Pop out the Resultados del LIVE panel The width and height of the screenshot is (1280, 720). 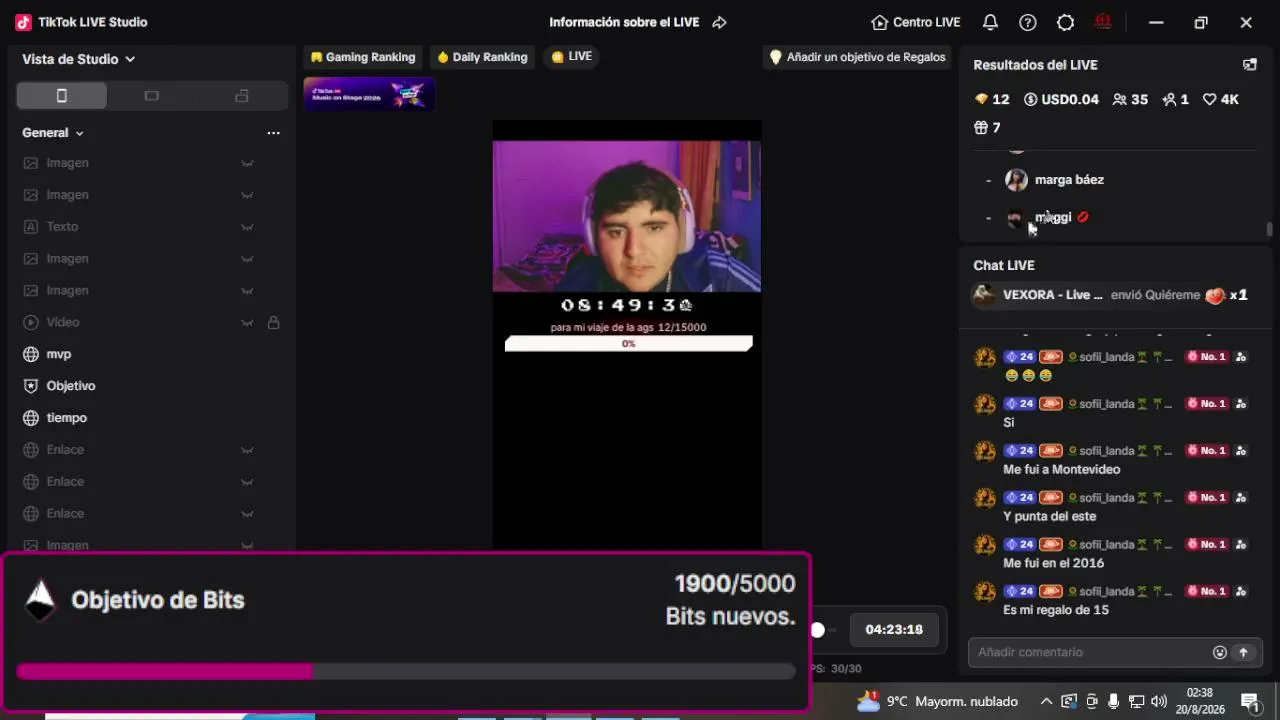[1250, 65]
